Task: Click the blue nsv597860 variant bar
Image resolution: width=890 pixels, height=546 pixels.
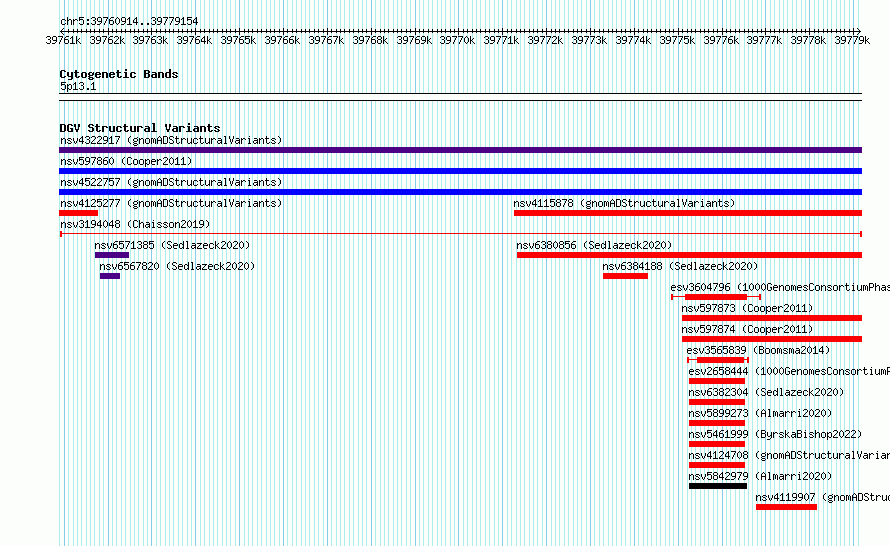Action: [460, 171]
